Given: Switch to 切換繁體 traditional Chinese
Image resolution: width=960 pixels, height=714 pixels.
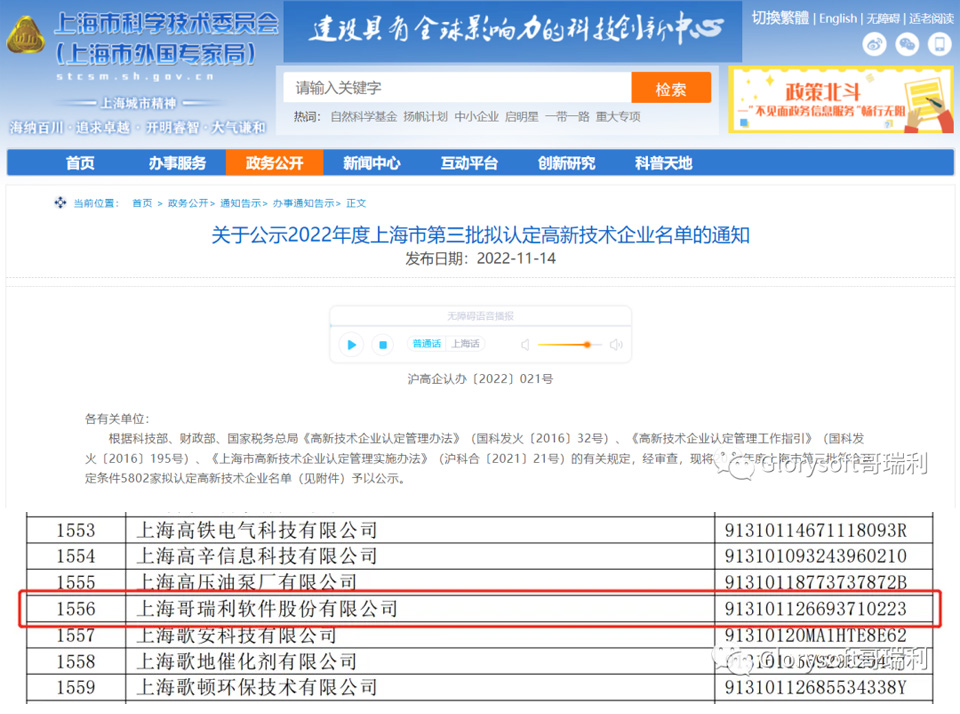Looking at the screenshot, I should click(x=780, y=18).
